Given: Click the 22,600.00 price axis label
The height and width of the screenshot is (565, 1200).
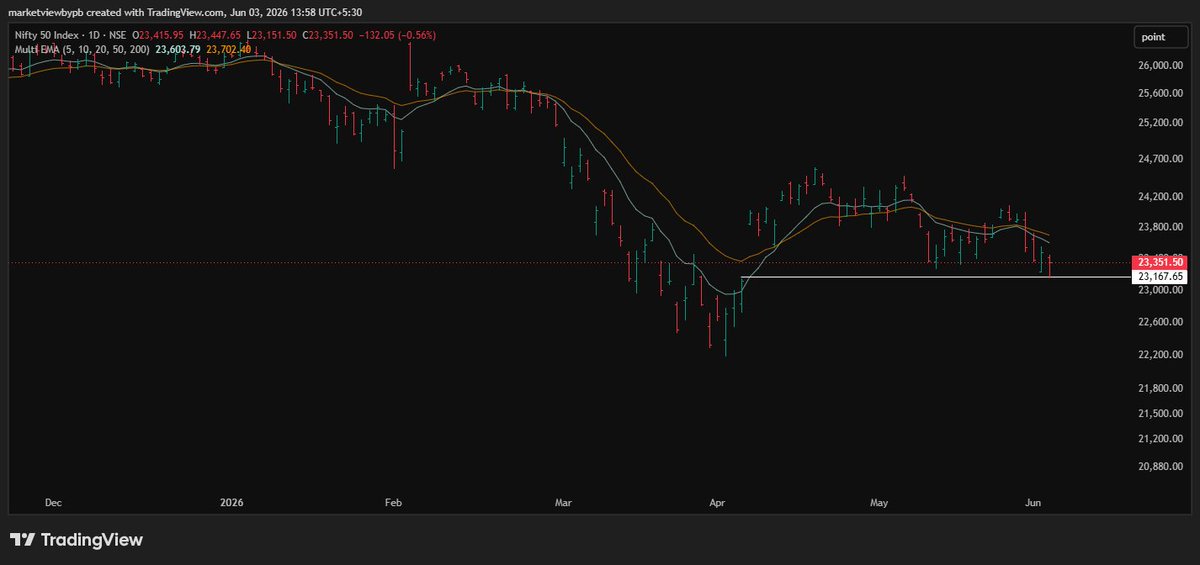Looking at the screenshot, I should click(x=1160, y=322).
